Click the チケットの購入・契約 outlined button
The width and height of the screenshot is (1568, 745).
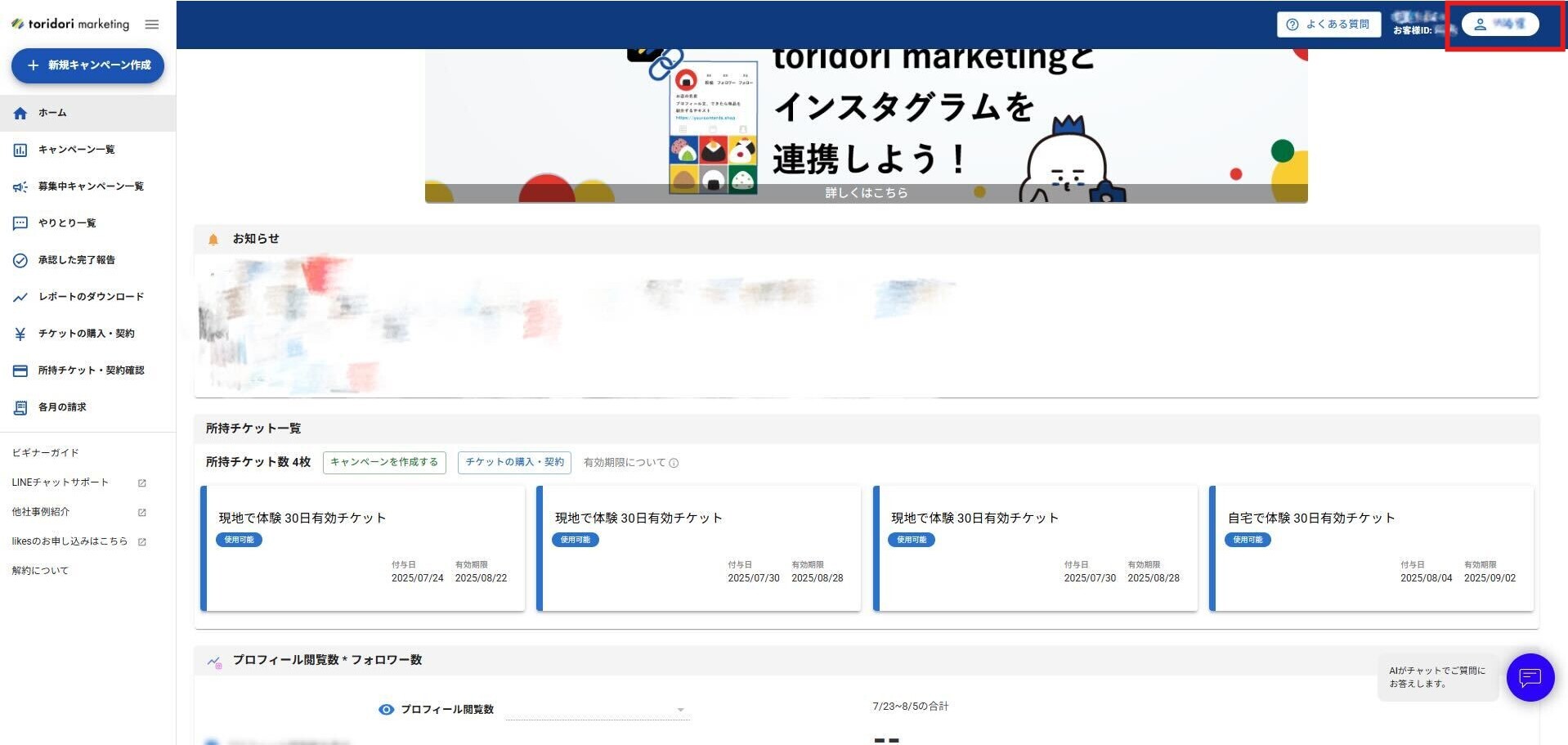coord(514,462)
